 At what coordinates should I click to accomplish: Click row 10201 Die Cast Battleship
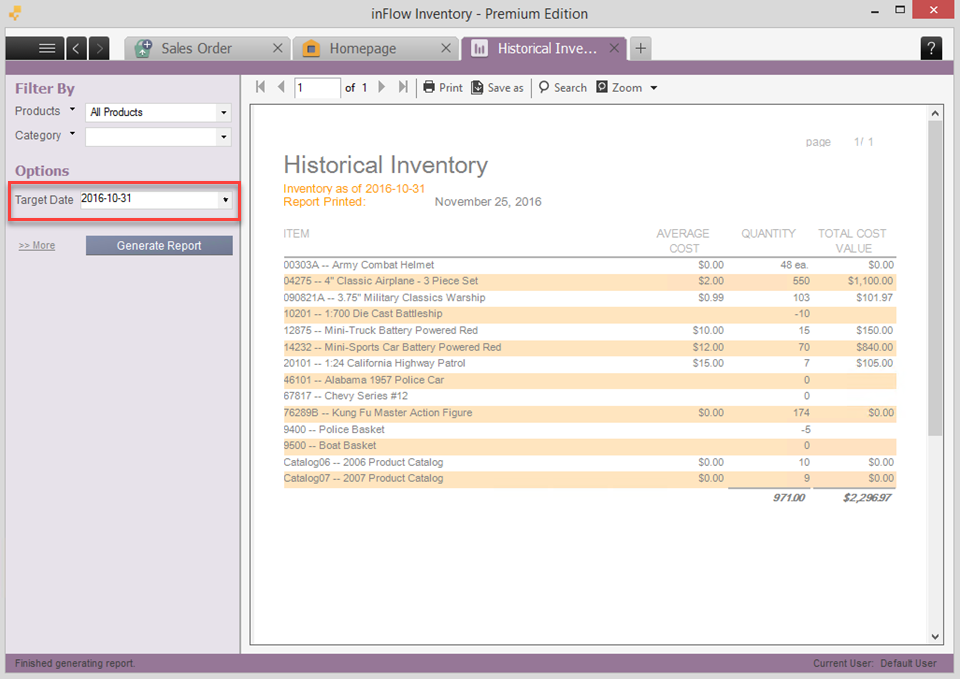click(590, 314)
